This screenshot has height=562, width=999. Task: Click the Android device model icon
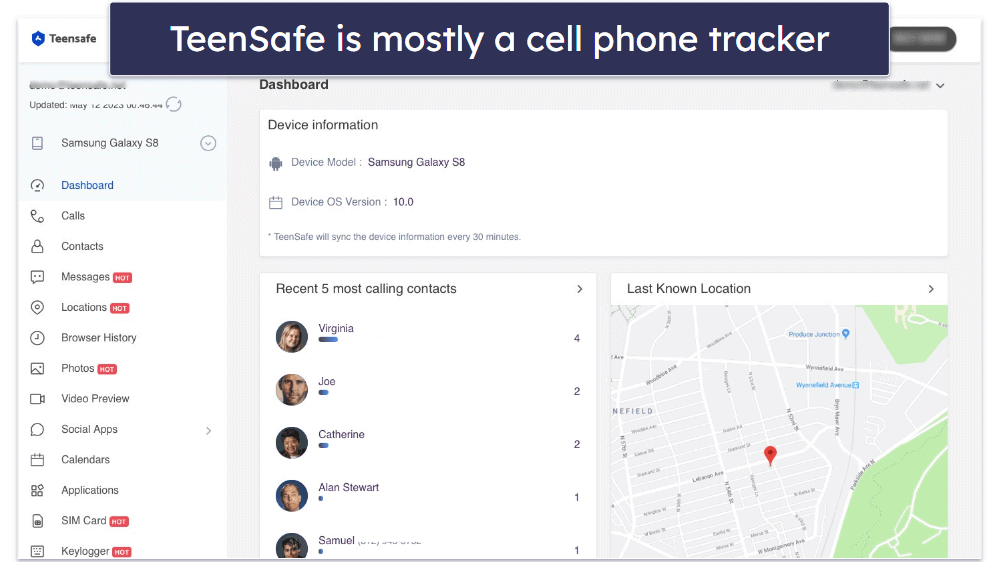(275, 163)
